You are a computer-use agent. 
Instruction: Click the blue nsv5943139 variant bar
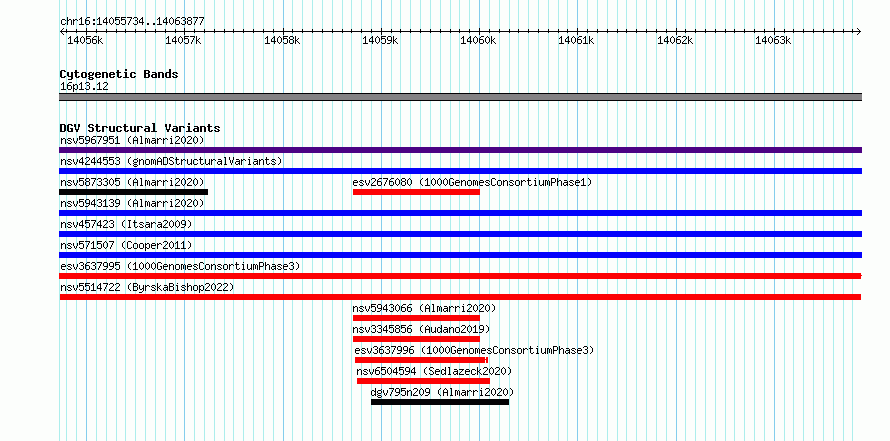(460, 213)
